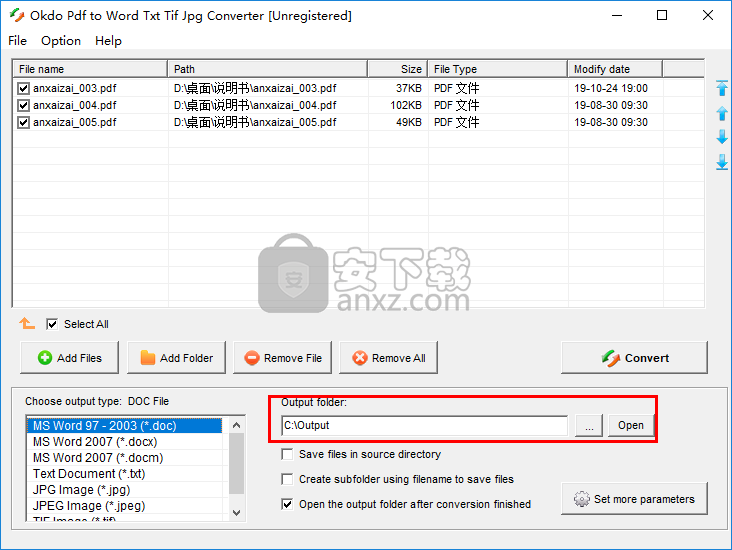Sort by the File name column header
This screenshot has width=732, height=550.
(x=90, y=69)
